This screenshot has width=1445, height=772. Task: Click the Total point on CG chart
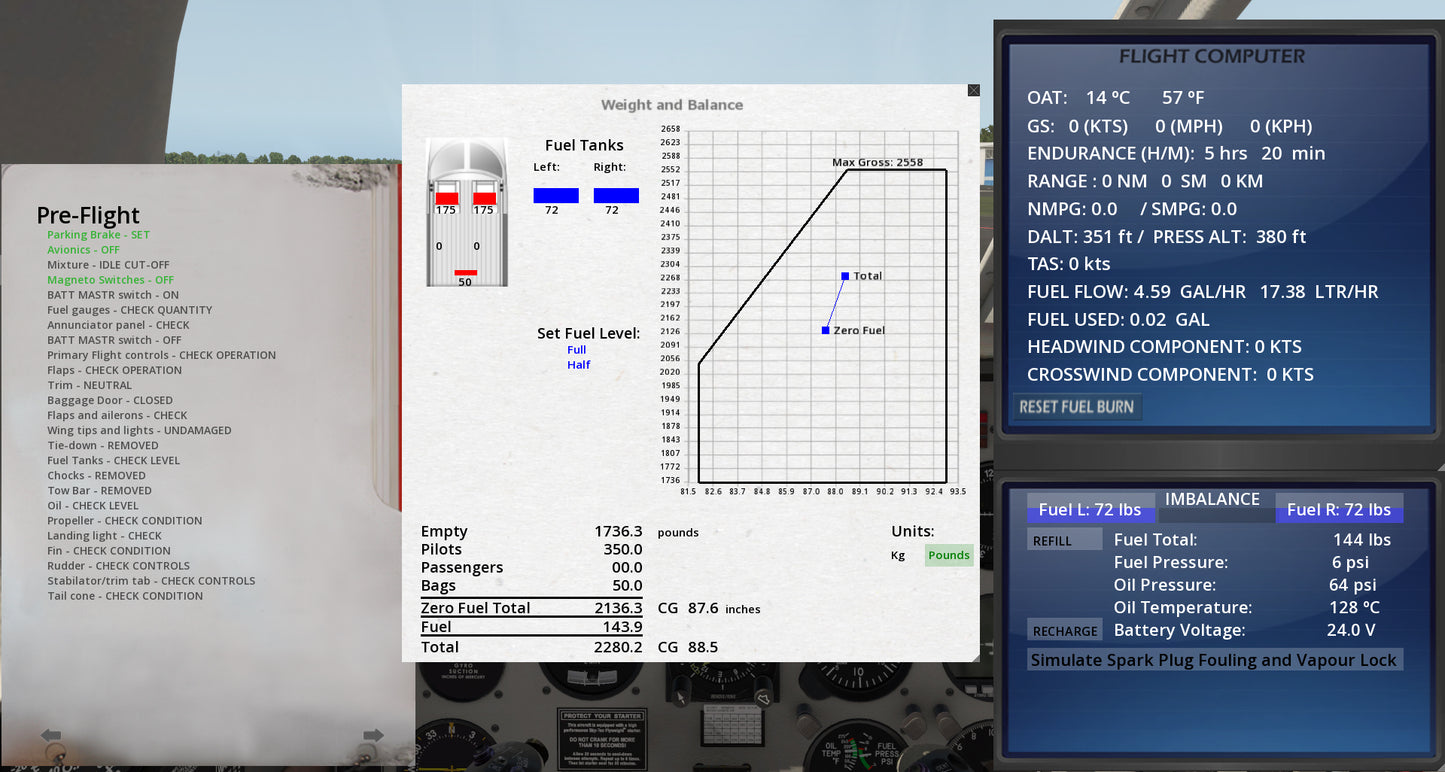point(845,276)
